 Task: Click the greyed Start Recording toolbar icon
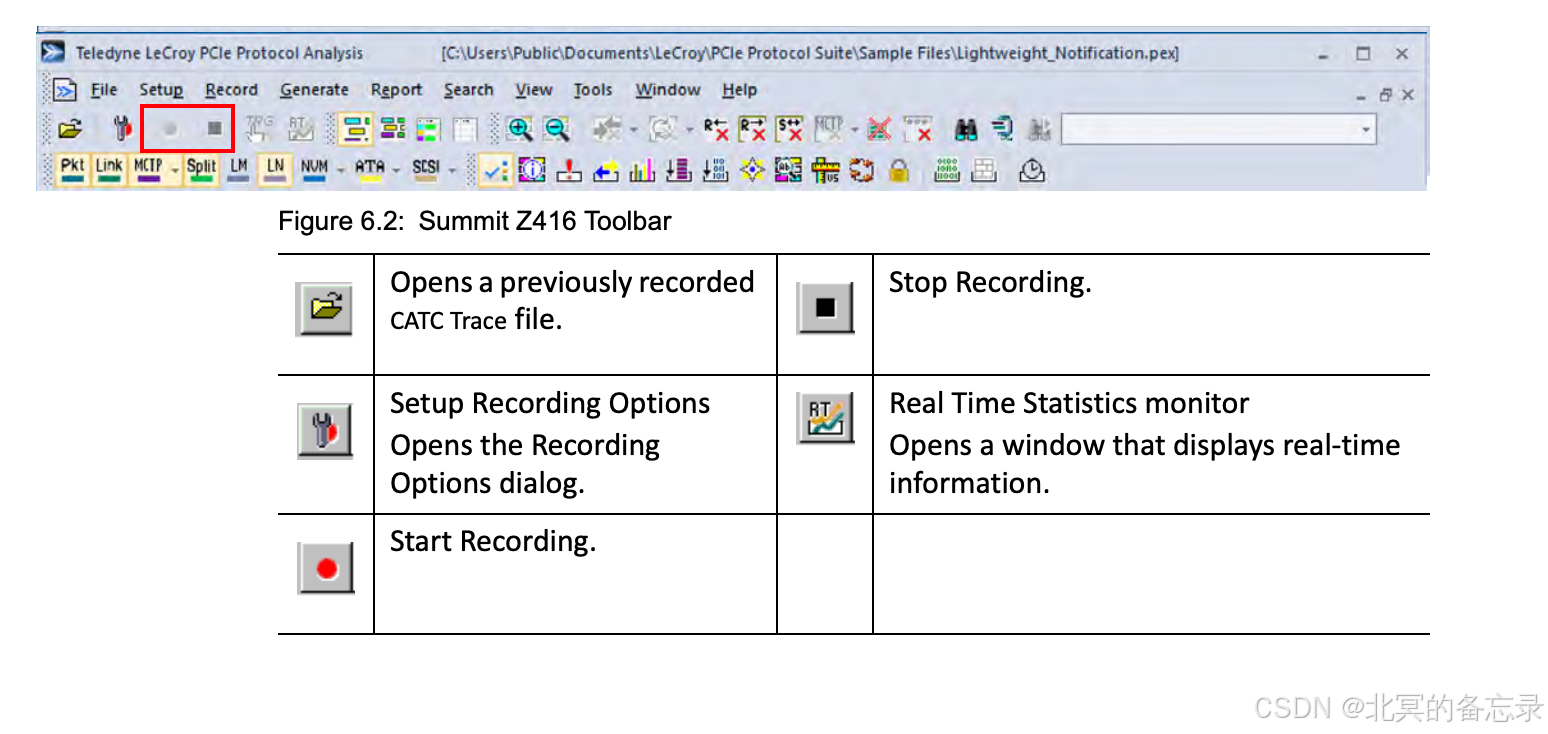click(170, 129)
